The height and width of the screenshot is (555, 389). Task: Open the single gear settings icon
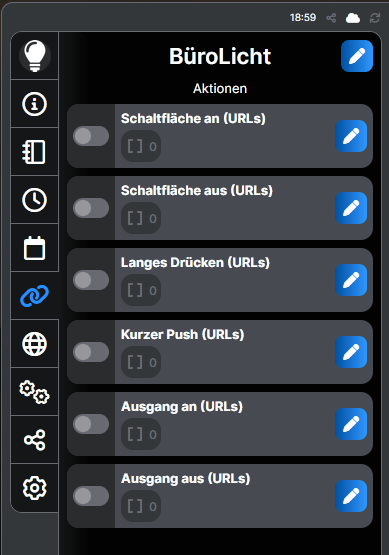pos(35,488)
